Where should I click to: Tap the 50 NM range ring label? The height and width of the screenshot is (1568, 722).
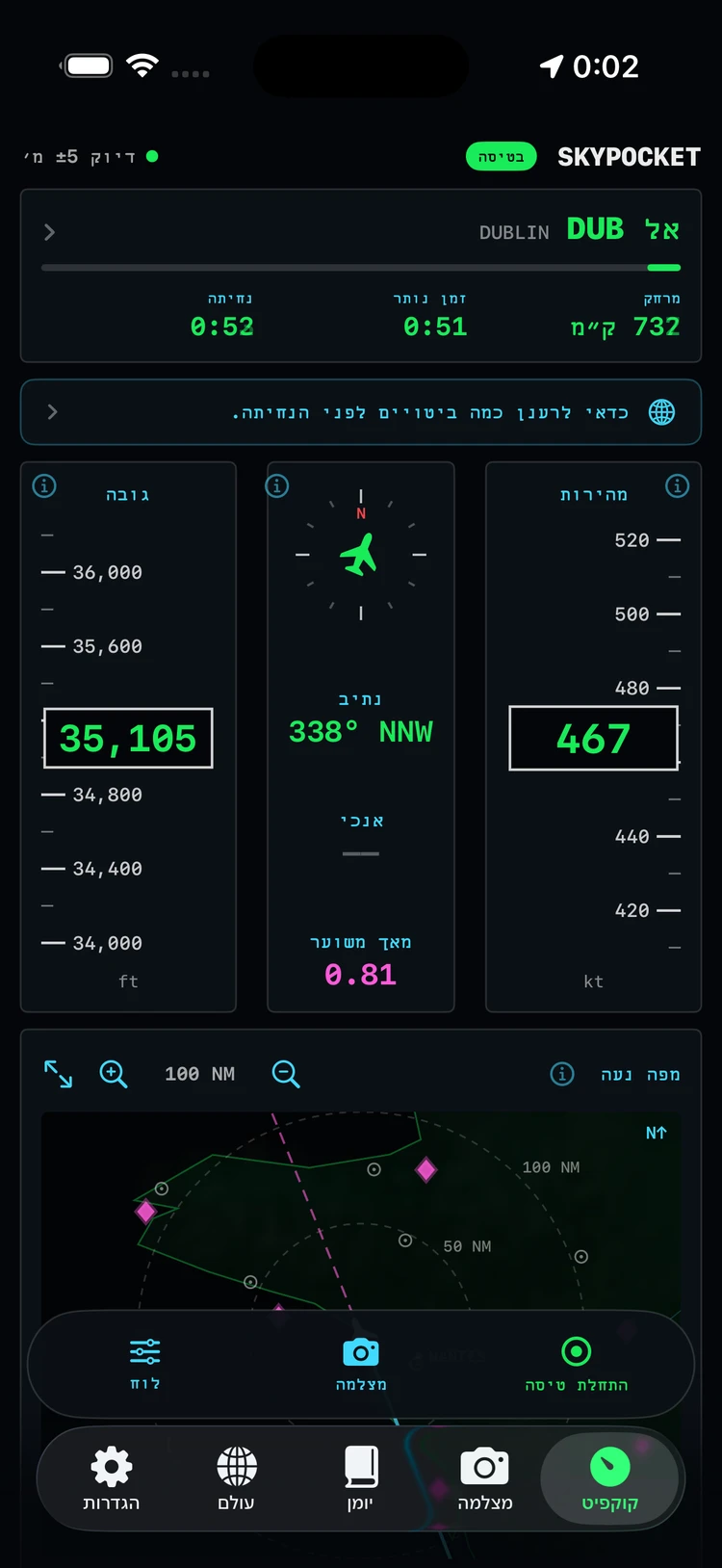tap(467, 1246)
